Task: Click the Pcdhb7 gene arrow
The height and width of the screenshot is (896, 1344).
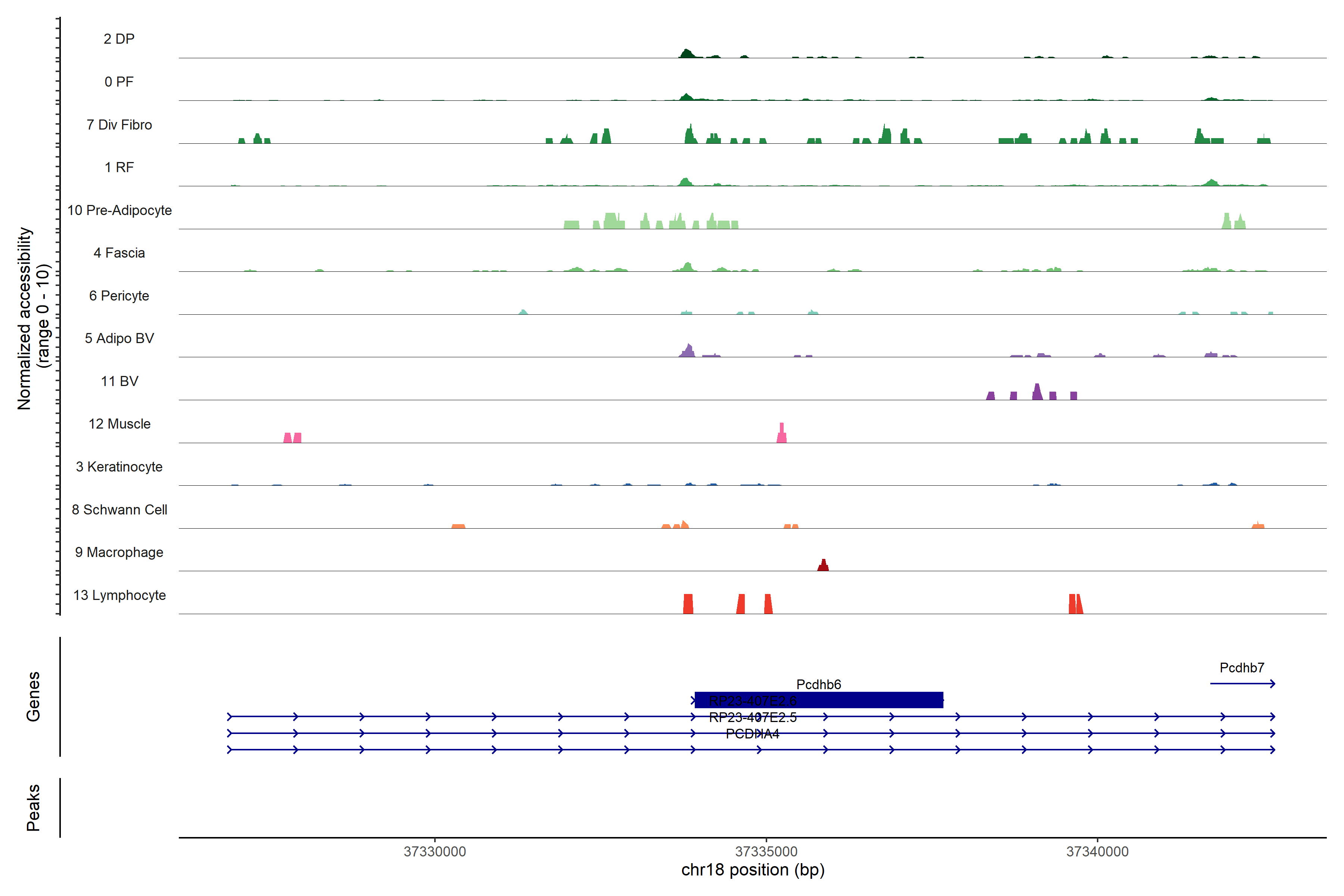Action: (x=1242, y=684)
